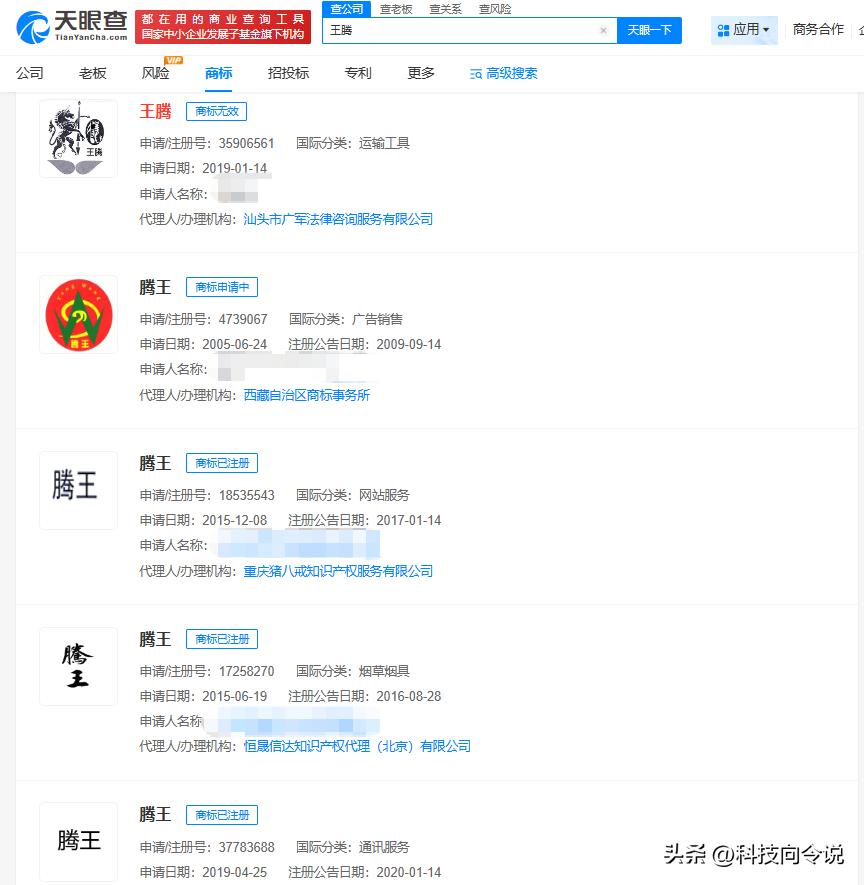Image resolution: width=864 pixels, height=885 pixels.
Task: Select announcement date 2016-08-28 text
Action: point(409,696)
